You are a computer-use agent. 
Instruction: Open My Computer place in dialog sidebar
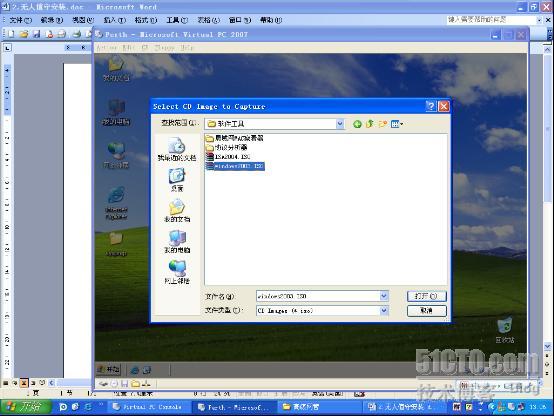tap(177, 242)
